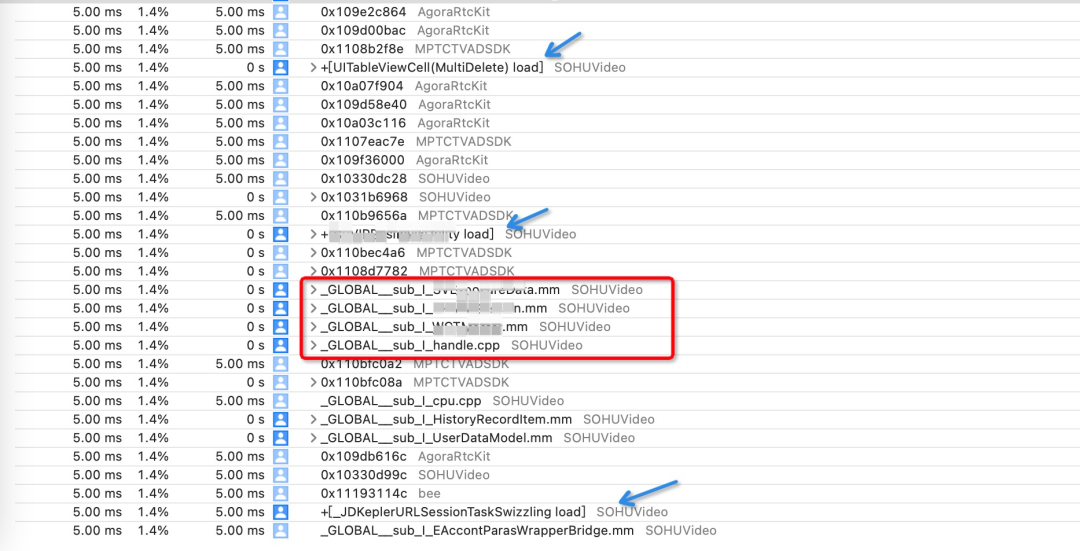The width and height of the screenshot is (1080, 551).
Task: Expand the 0x1031b6968 SOHUVideo row
Action: point(313,197)
